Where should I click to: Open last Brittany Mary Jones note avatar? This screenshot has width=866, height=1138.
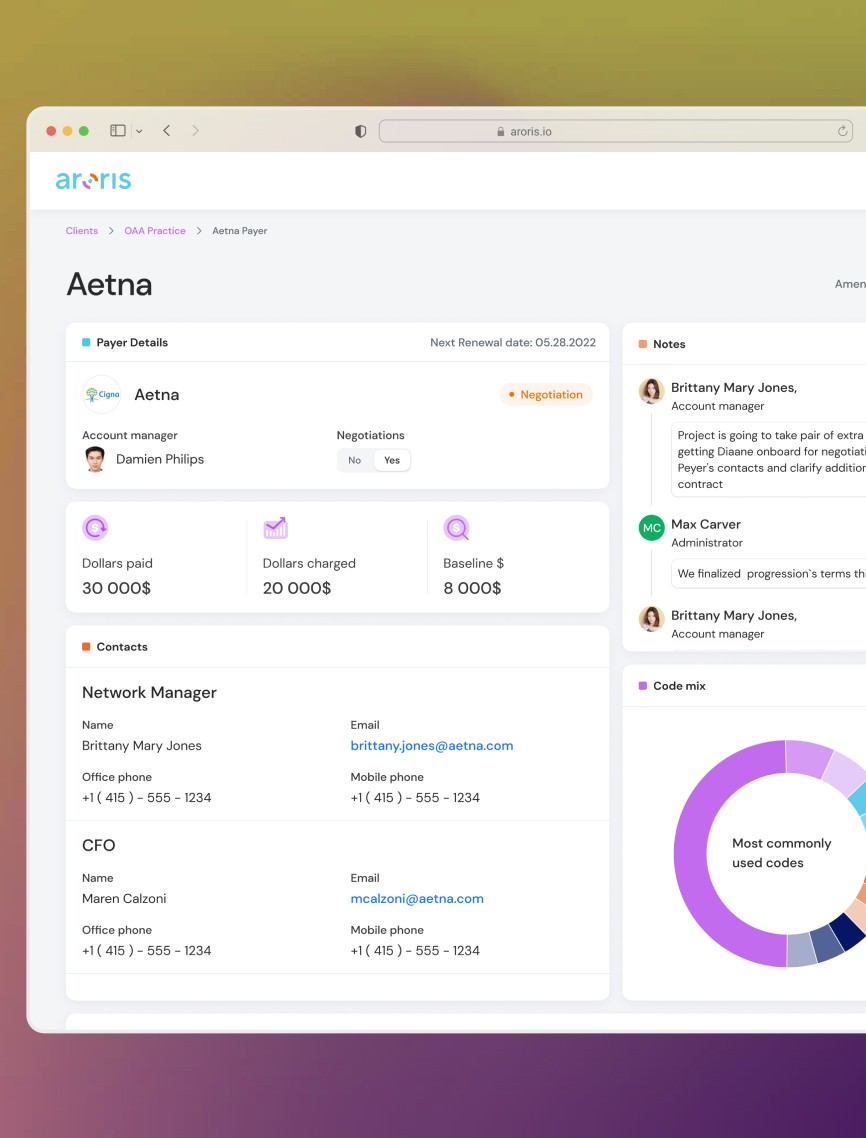tap(652, 619)
